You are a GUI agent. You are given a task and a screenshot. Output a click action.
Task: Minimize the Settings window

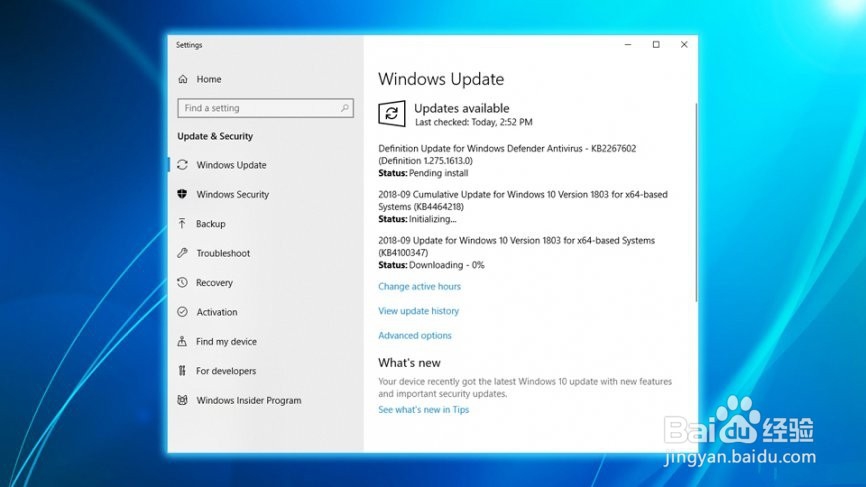628,45
